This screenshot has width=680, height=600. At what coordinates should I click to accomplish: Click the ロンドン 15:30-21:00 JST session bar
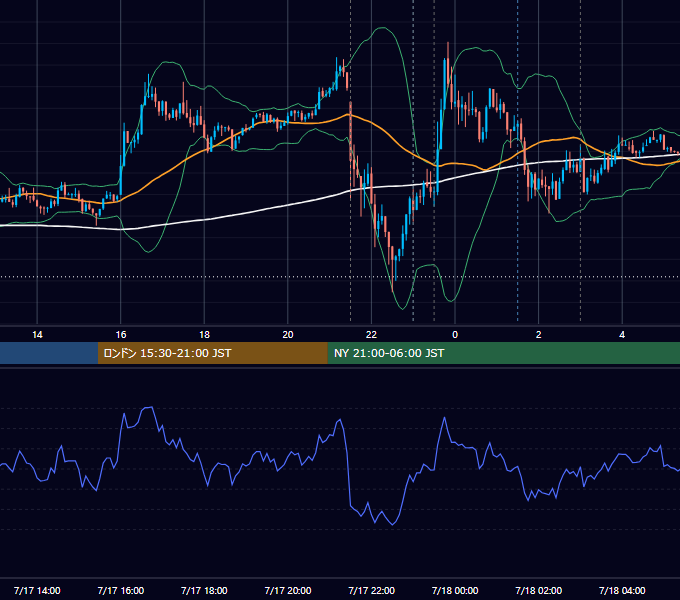tap(212, 353)
